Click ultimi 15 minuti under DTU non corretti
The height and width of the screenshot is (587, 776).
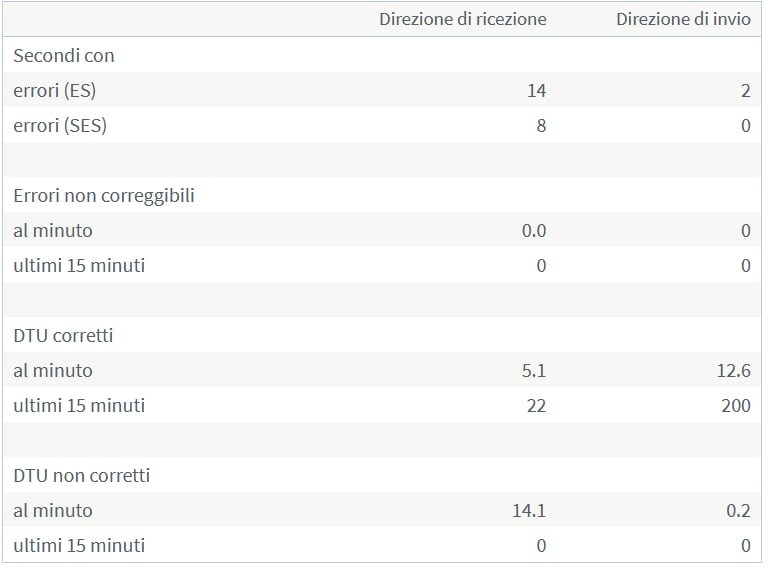pos(79,546)
